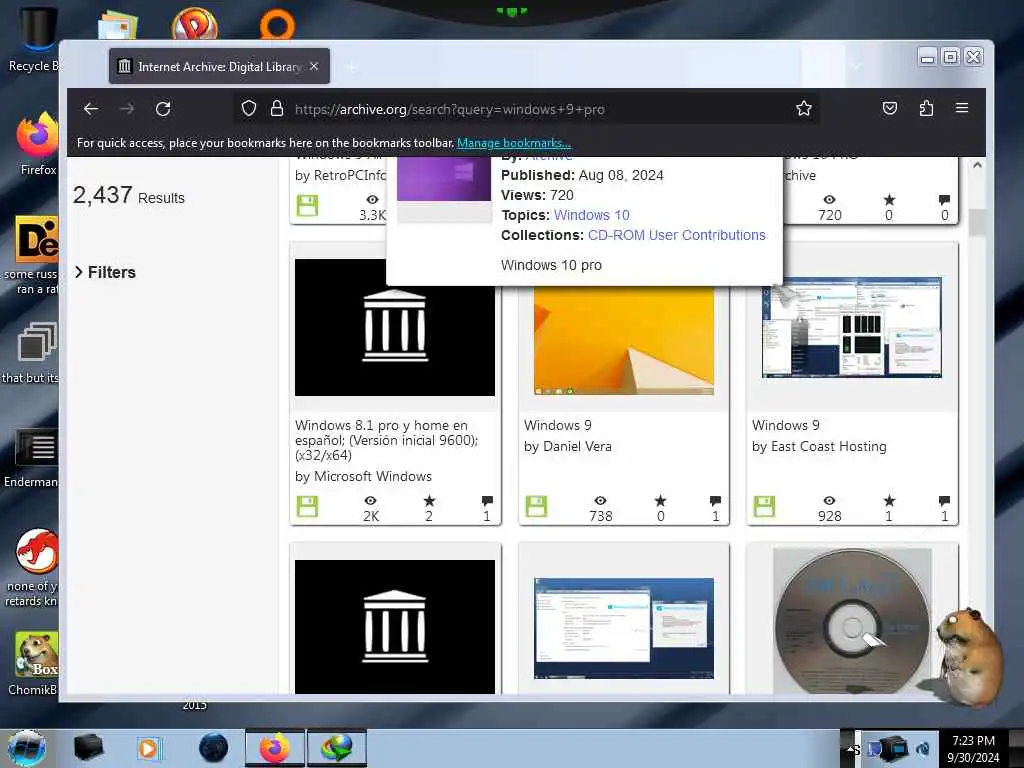The height and width of the screenshot is (768, 1024).
Task: Click the 2,437 Results count text
Action: tap(129, 195)
